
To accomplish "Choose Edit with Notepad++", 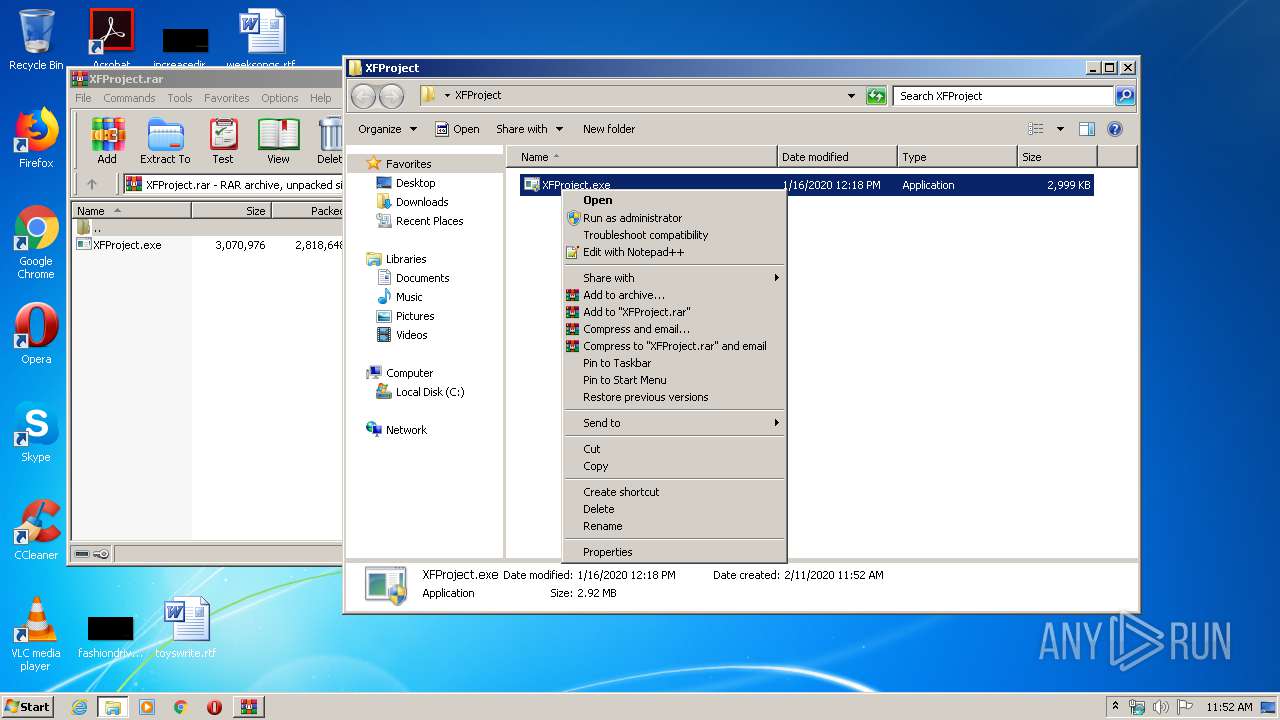I will tap(674, 252).
